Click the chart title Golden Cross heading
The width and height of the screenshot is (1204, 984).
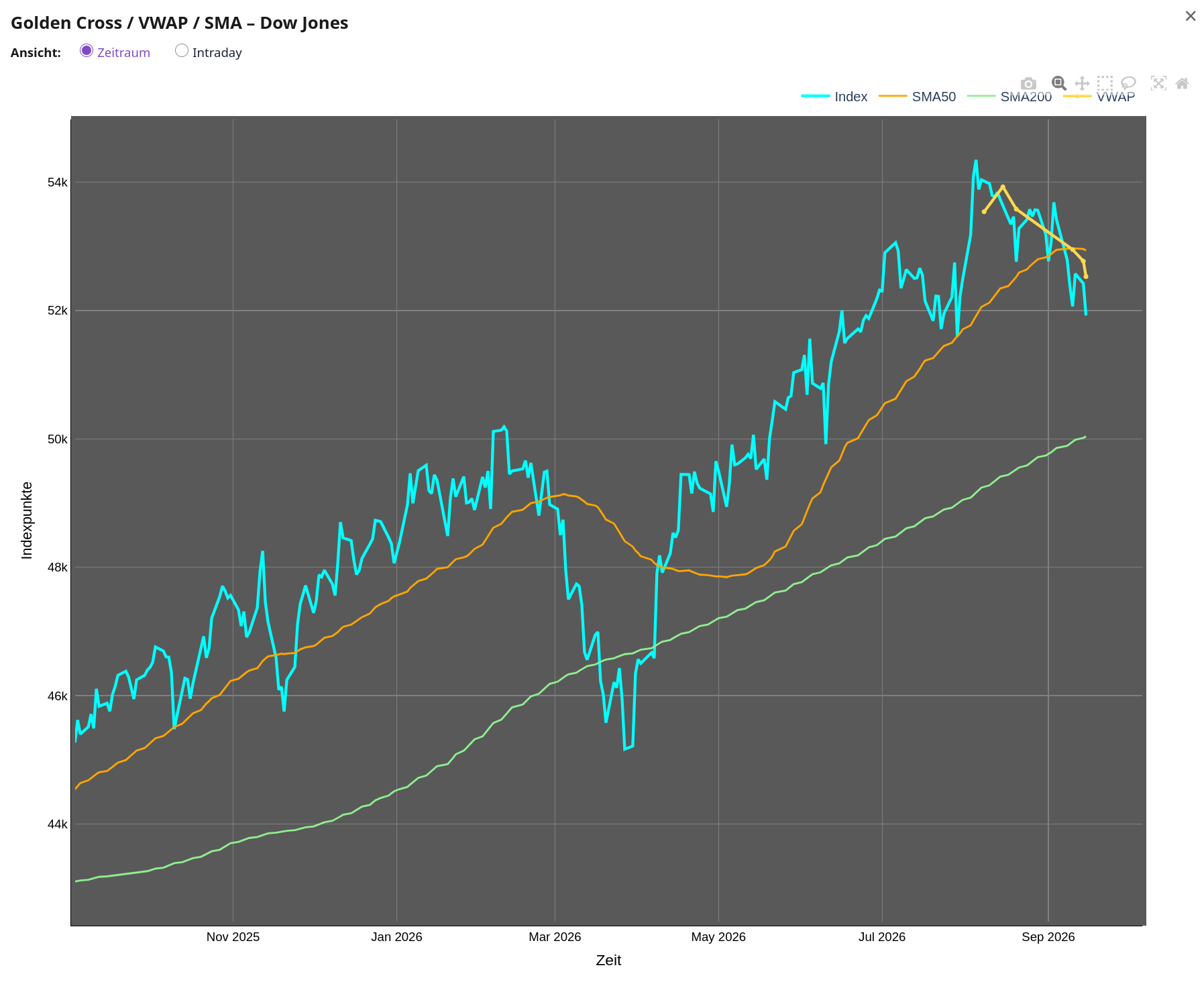pos(180,23)
